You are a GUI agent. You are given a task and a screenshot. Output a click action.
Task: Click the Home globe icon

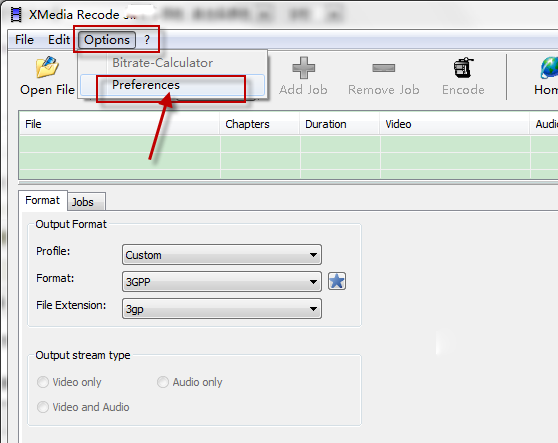549,68
